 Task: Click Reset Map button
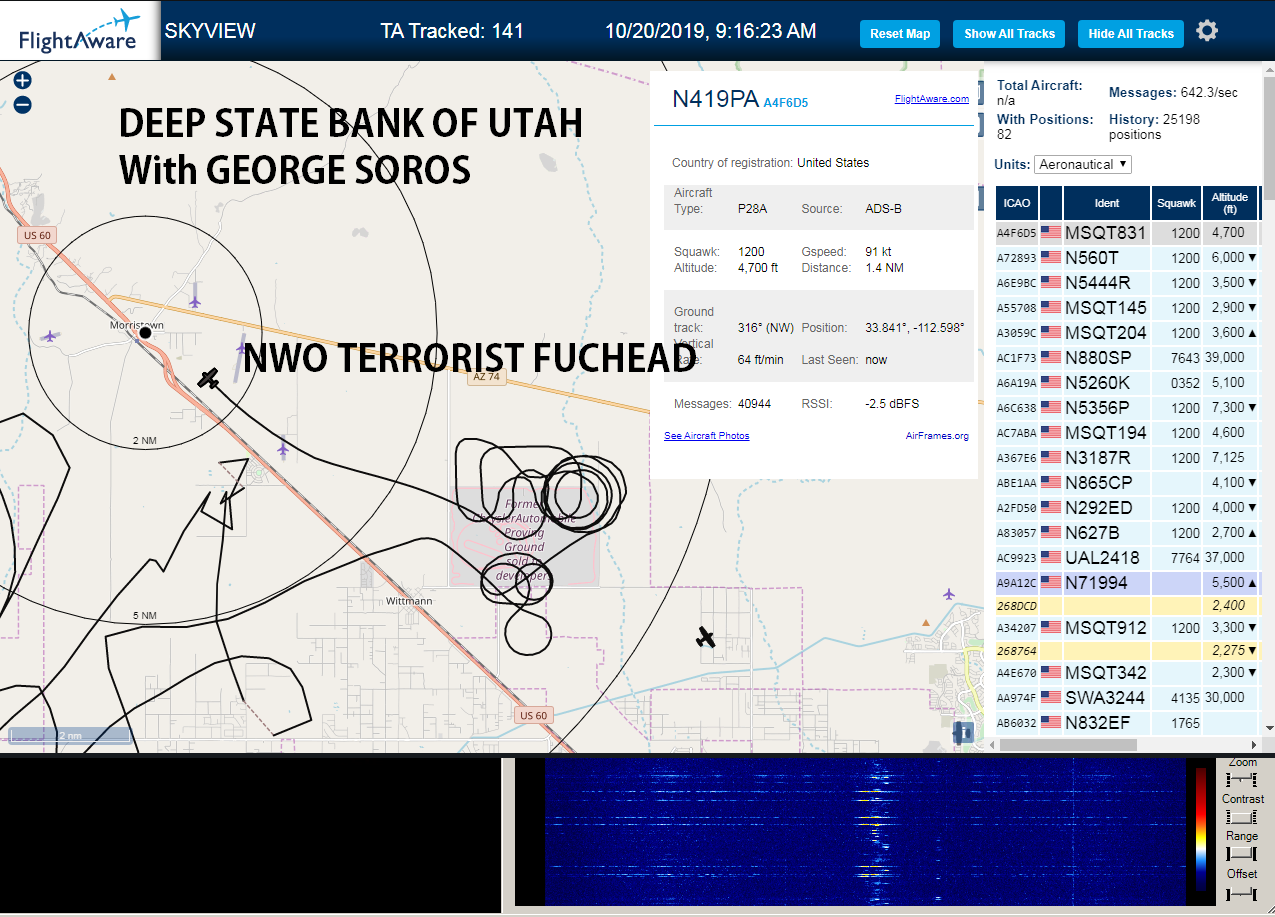[900, 34]
